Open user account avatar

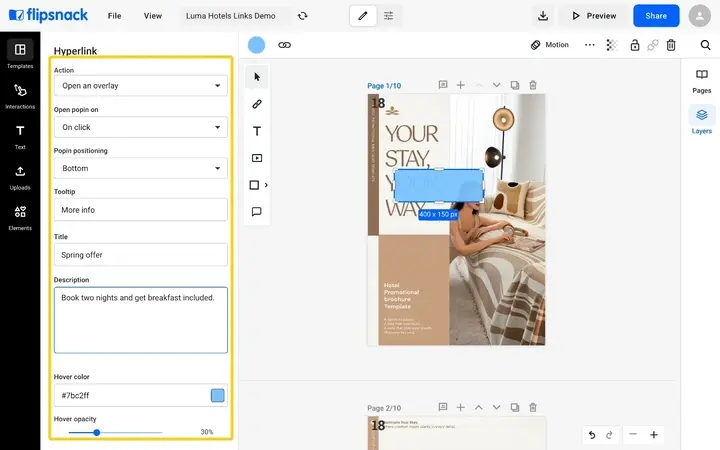click(x=699, y=16)
